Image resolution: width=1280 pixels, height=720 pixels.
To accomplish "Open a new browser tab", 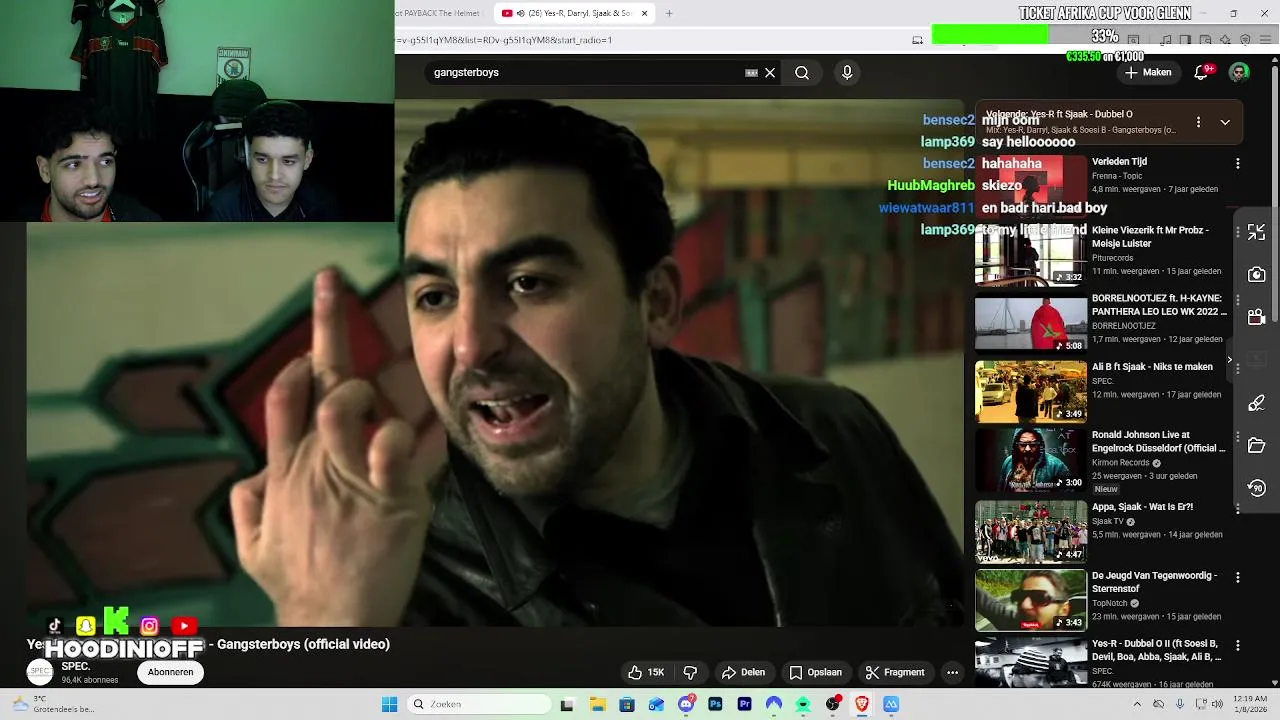I will pos(669,13).
